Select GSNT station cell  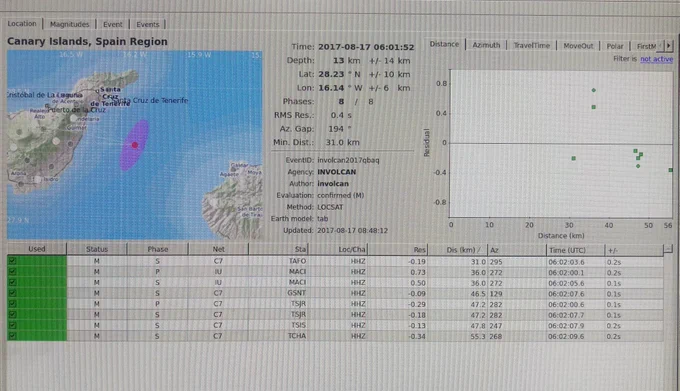pos(297,293)
